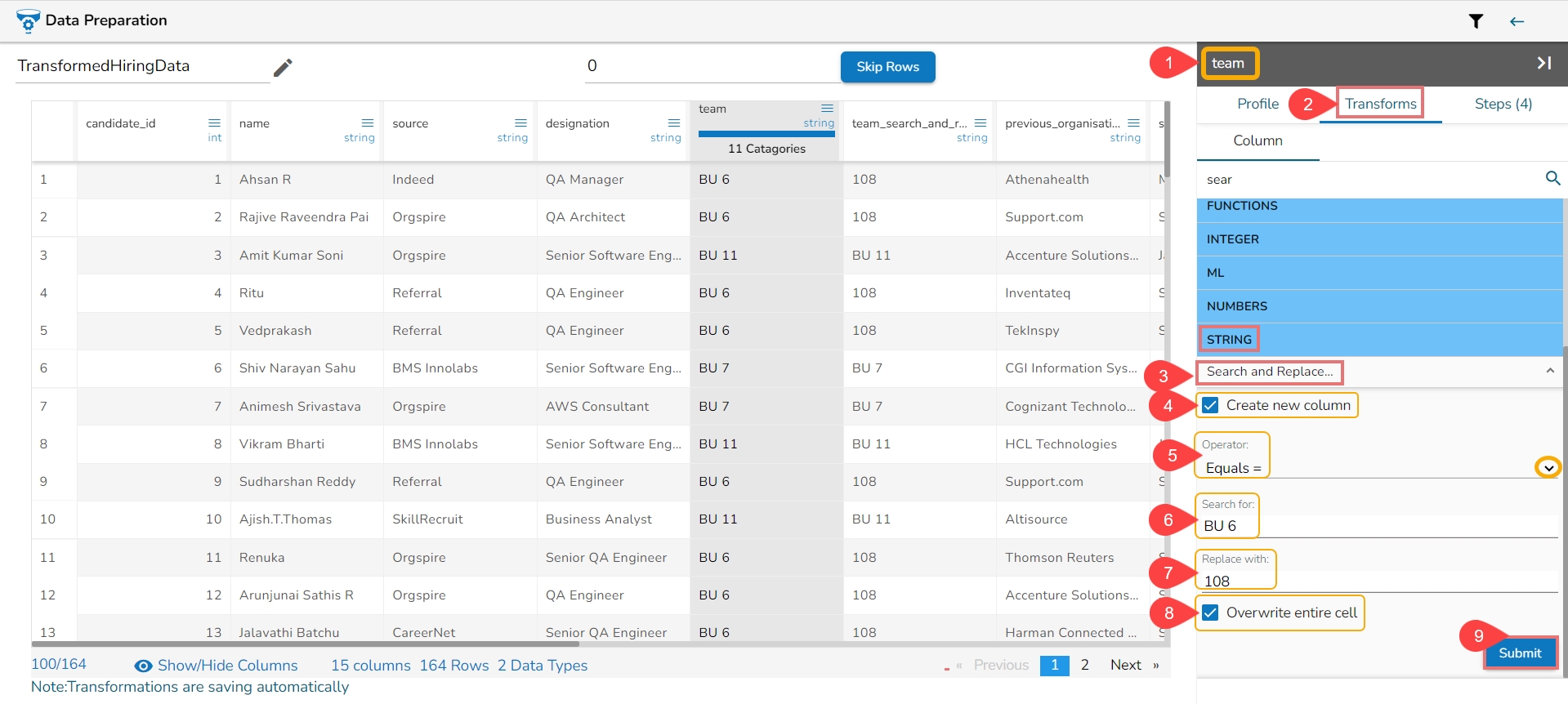The width and height of the screenshot is (1568, 704).
Task: Click the '2 Data Types' status text
Action: [543, 666]
